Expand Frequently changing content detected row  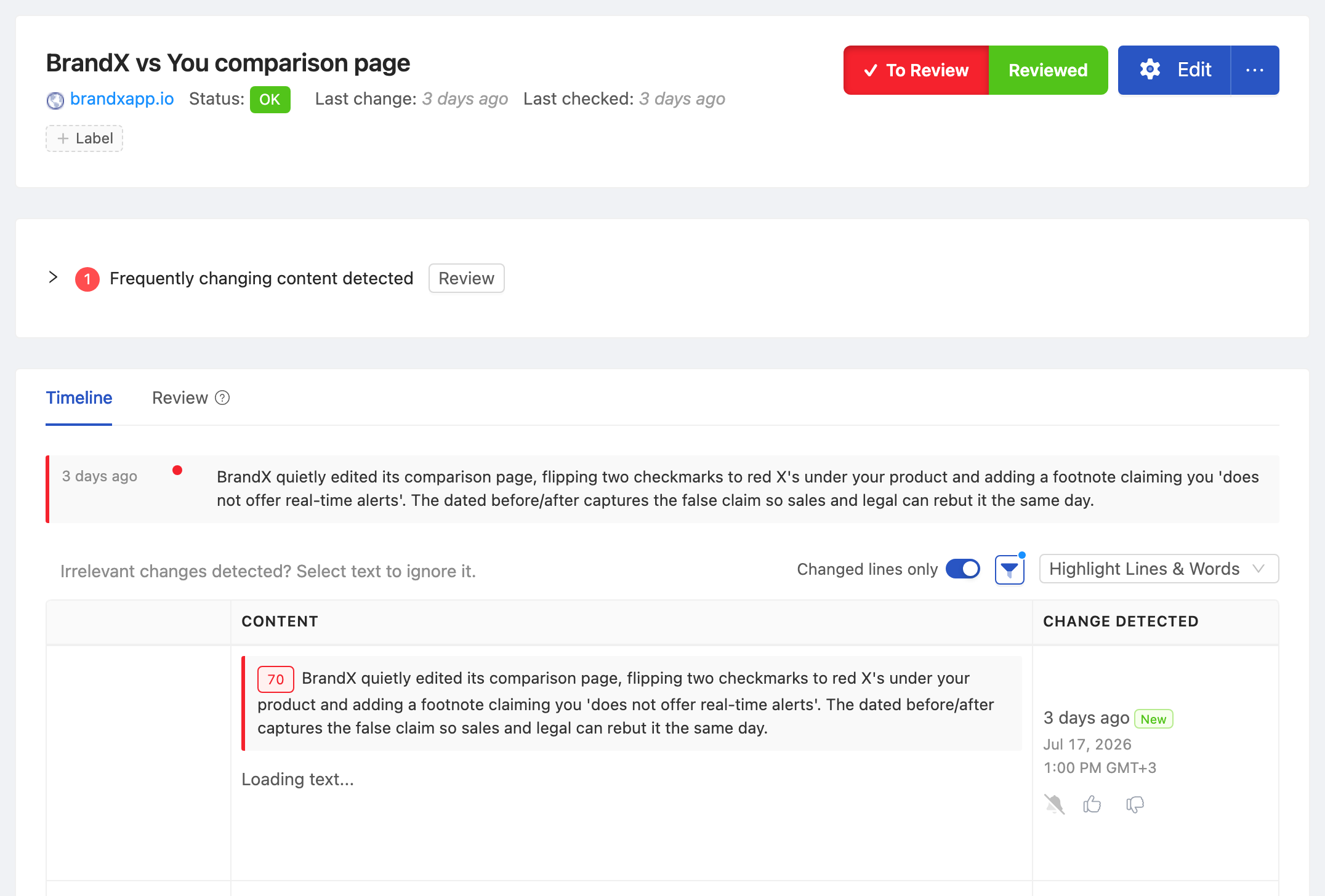[53, 278]
